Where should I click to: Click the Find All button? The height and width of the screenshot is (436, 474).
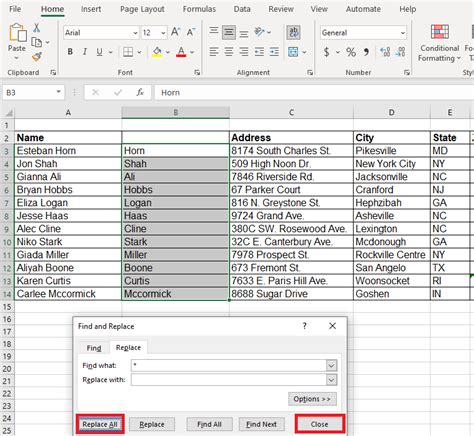coord(209,424)
